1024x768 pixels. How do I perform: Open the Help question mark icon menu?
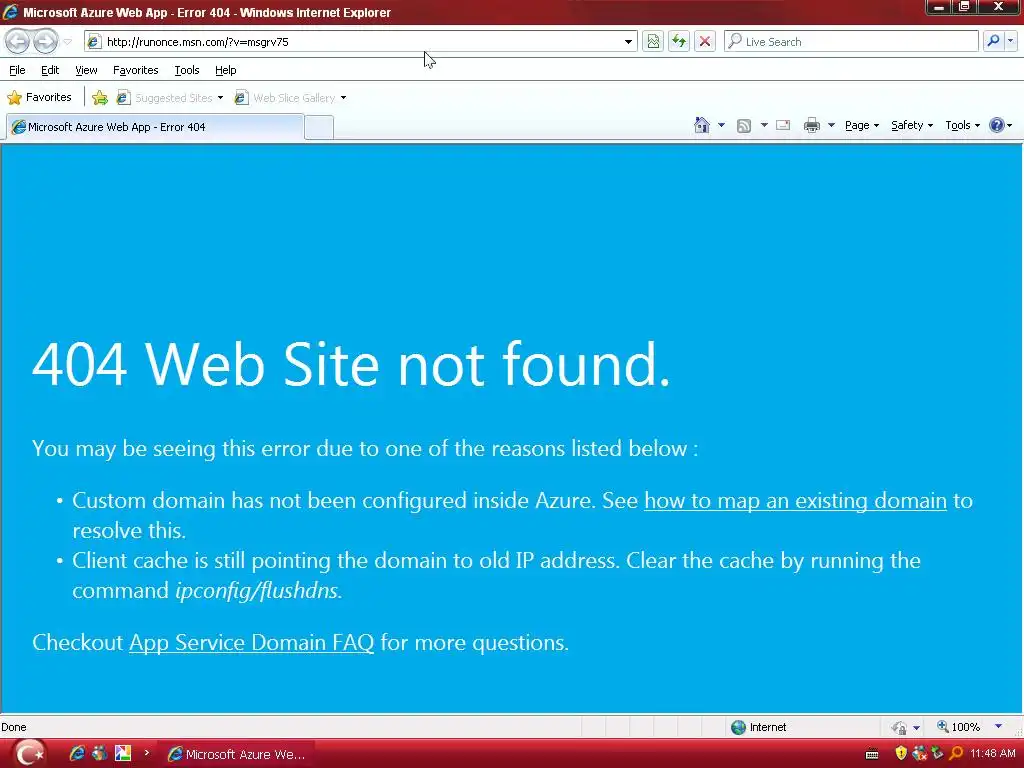coord(1000,125)
